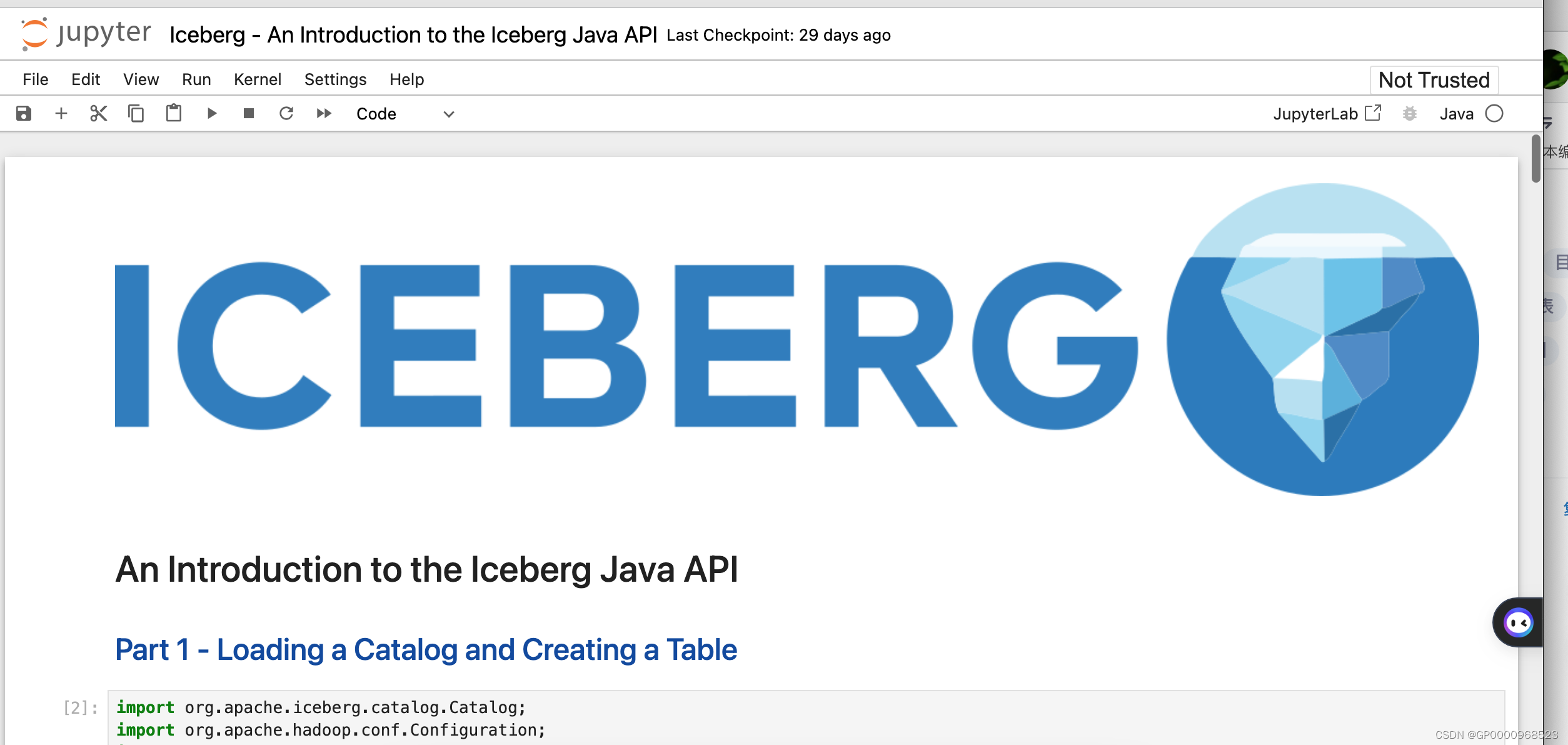Open the Kernel menu
The height and width of the screenshot is (745, 1568).
(x=256, y=78)
